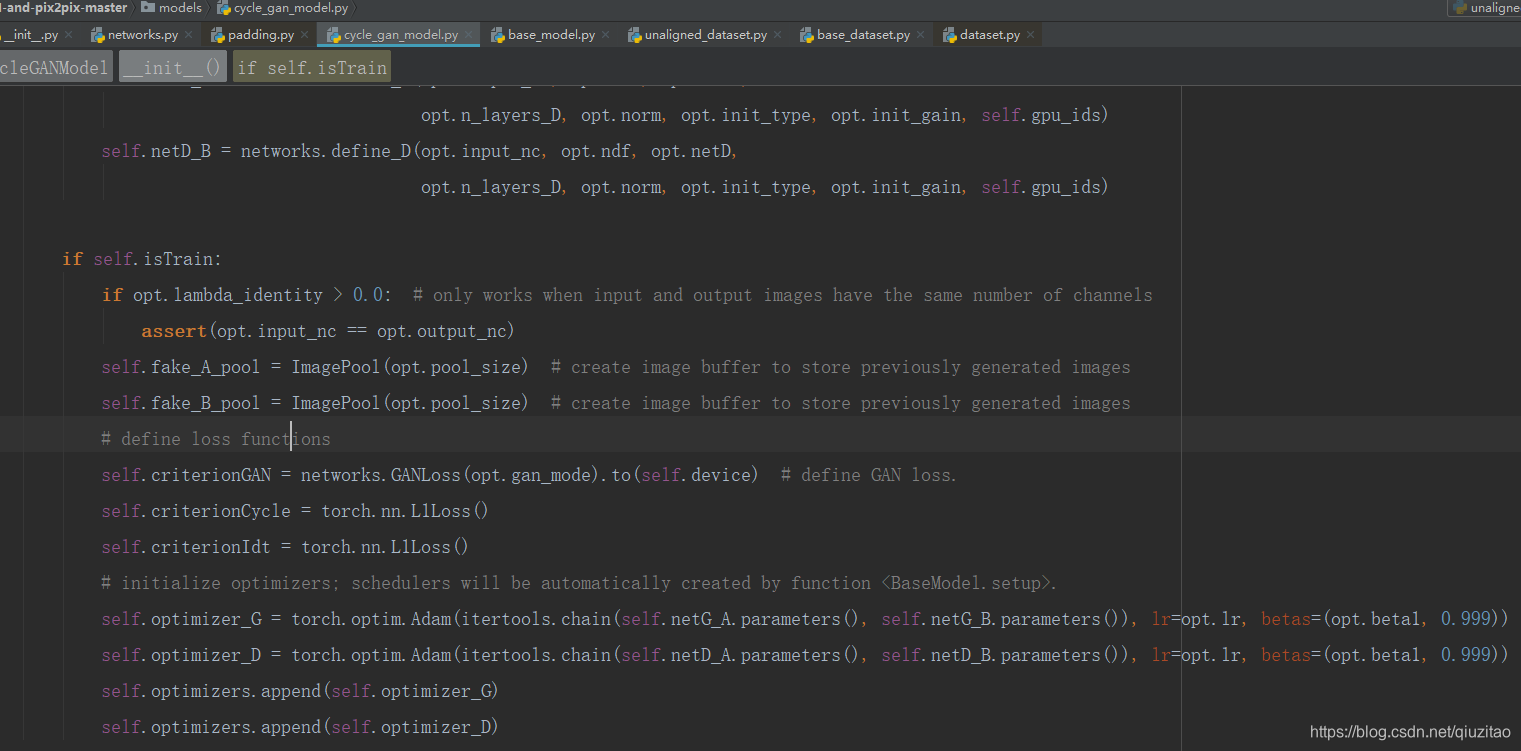Viewport: 1521px width, 751px height.
Task: Close the networks.py tab
Action: pyautogui.click(x=188, y=35)
